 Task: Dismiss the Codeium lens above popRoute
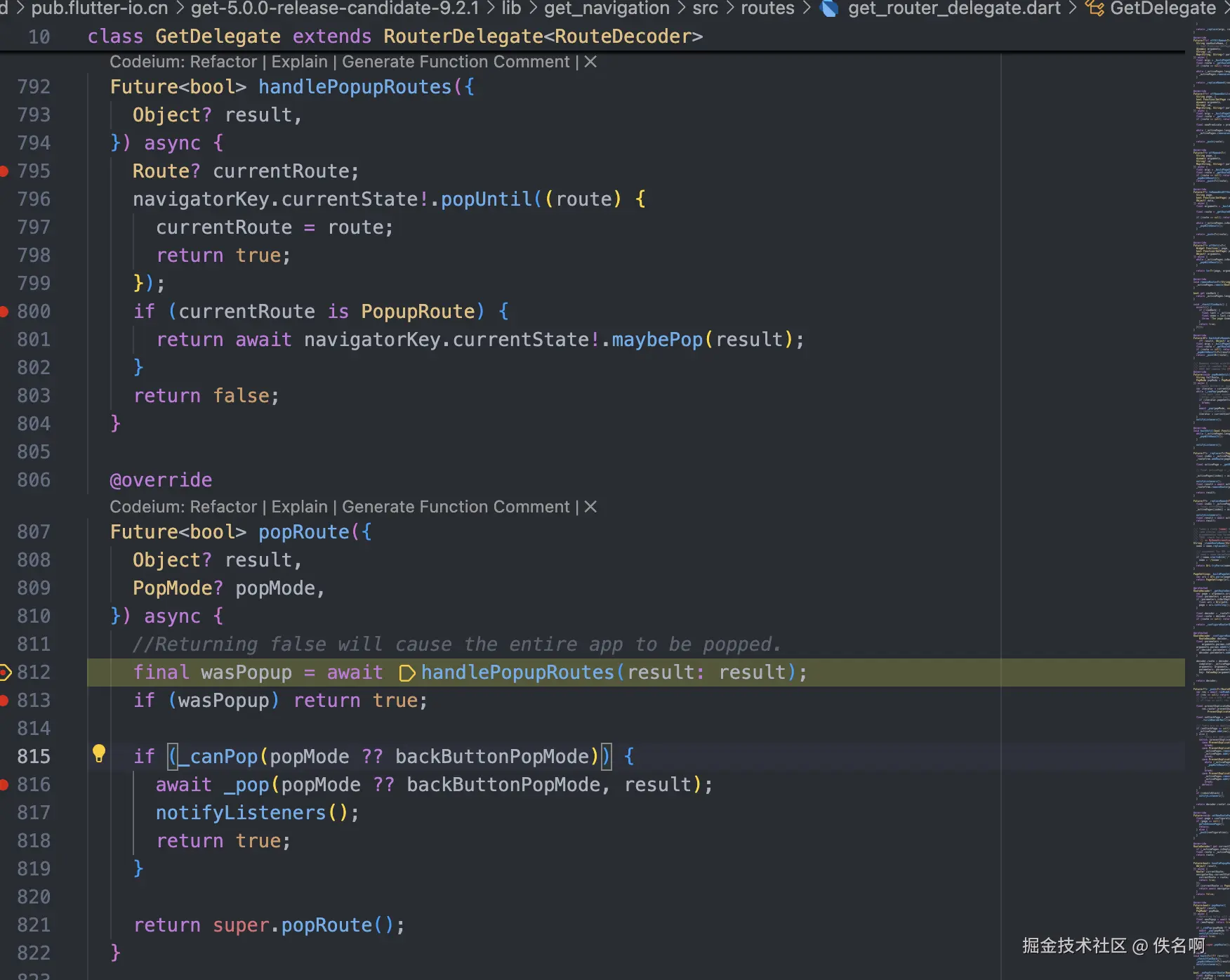(x=590, y=507)
